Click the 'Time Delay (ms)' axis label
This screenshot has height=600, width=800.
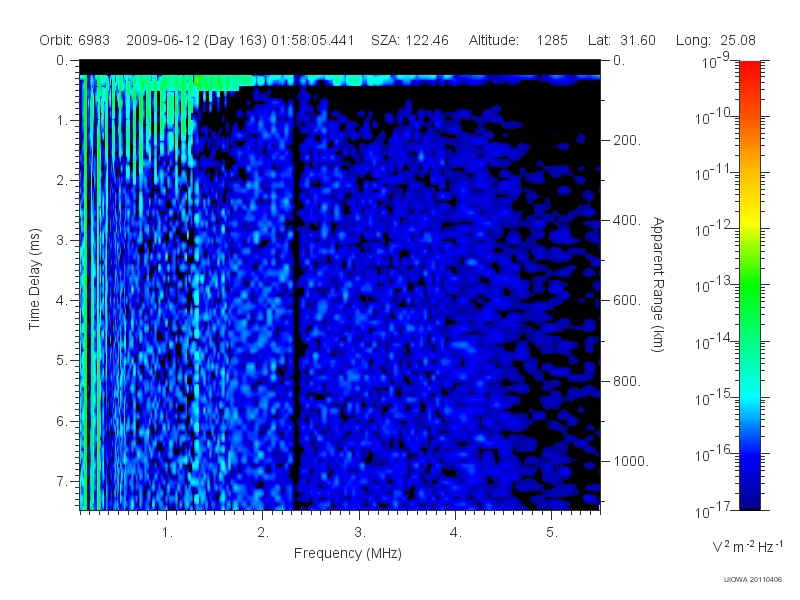click(x=34, y=279)
